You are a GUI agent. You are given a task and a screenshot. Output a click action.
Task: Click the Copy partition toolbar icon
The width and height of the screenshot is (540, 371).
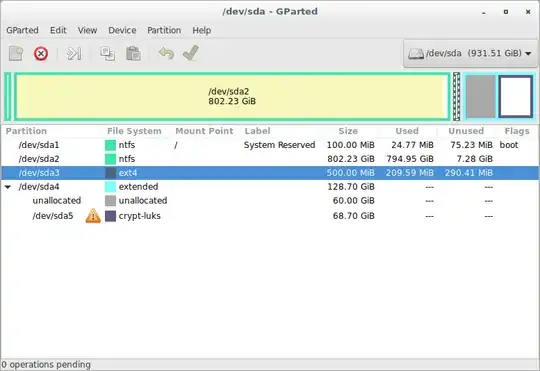pyautogui.click(x=107, y=54)
